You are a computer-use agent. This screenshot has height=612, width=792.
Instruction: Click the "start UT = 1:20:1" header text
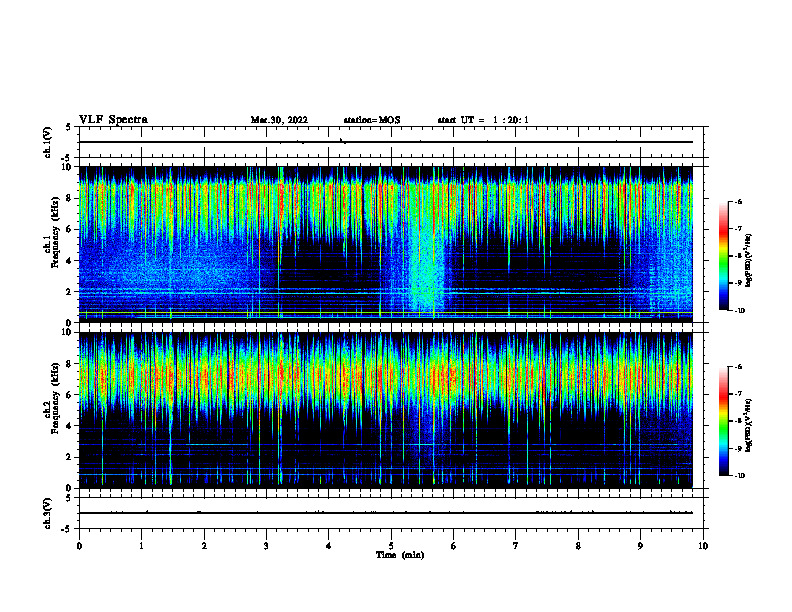[483, 120]
